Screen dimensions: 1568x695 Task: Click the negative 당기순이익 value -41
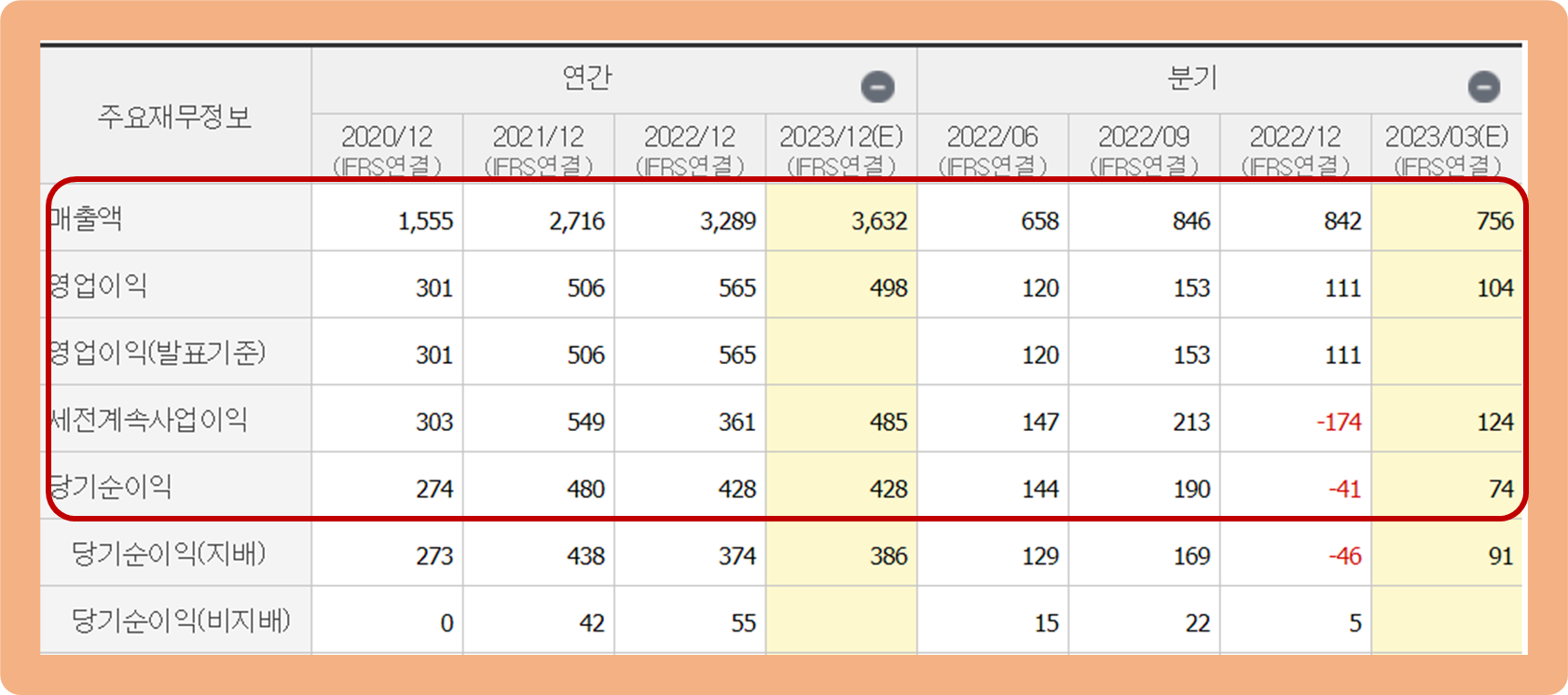pos(1345,491)
